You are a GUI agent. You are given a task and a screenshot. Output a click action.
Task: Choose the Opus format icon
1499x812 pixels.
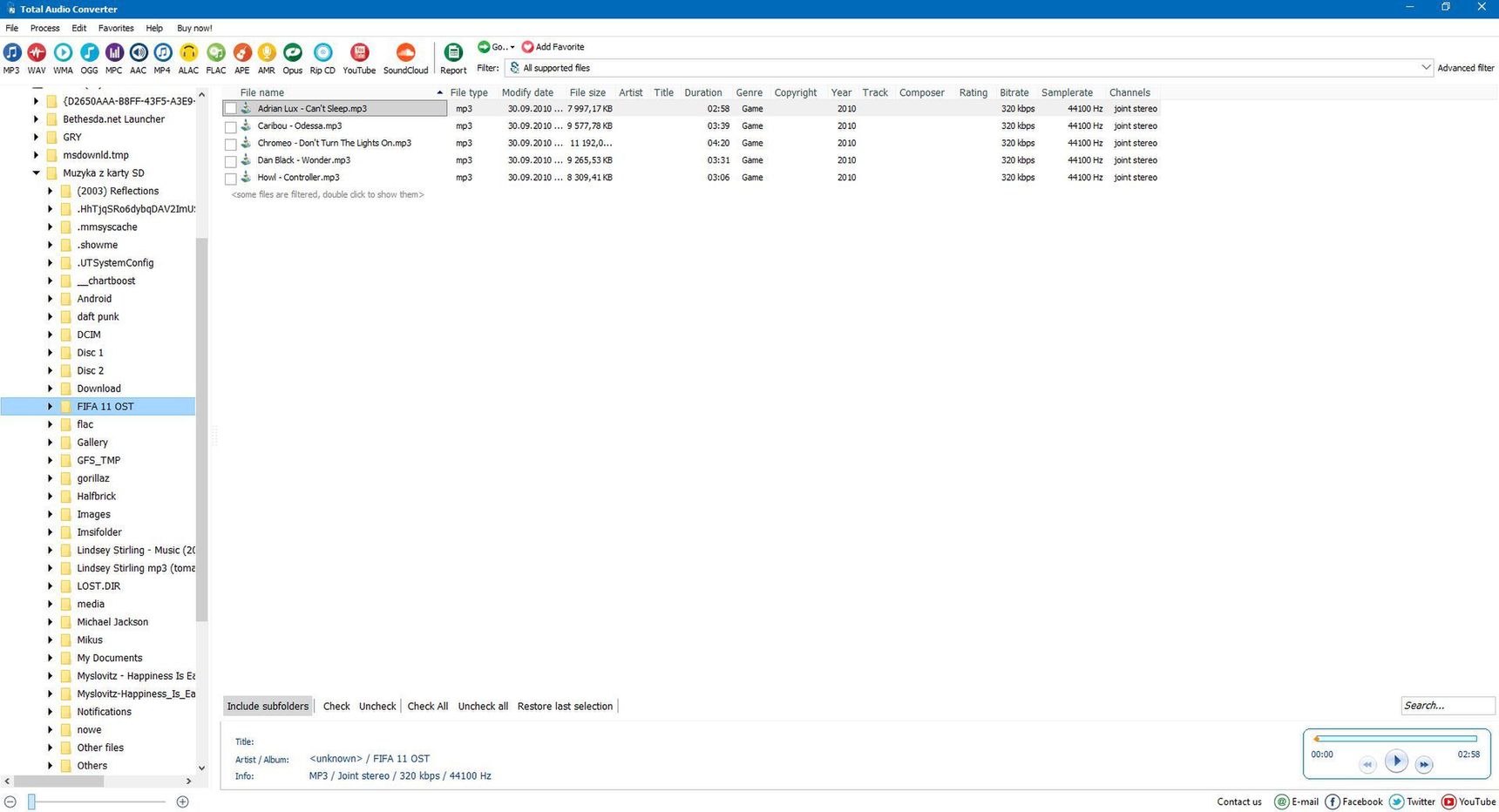tap(293, 52)
